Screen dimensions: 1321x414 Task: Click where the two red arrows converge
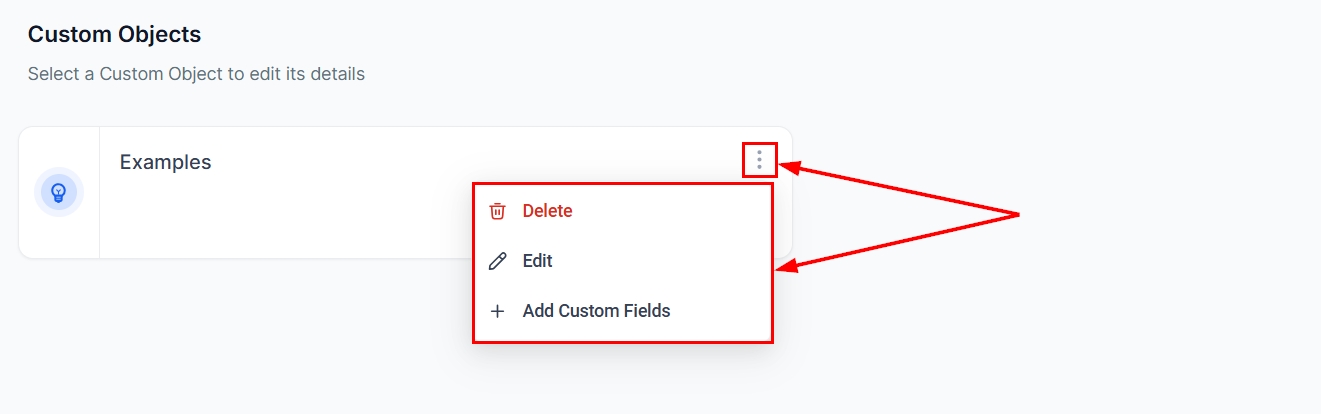tap(1016, 214)
